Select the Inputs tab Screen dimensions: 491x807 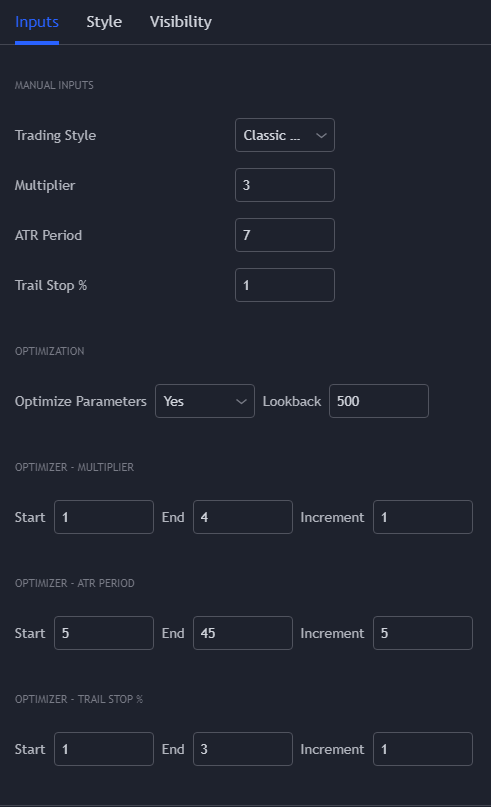click(x=37, y=22)
